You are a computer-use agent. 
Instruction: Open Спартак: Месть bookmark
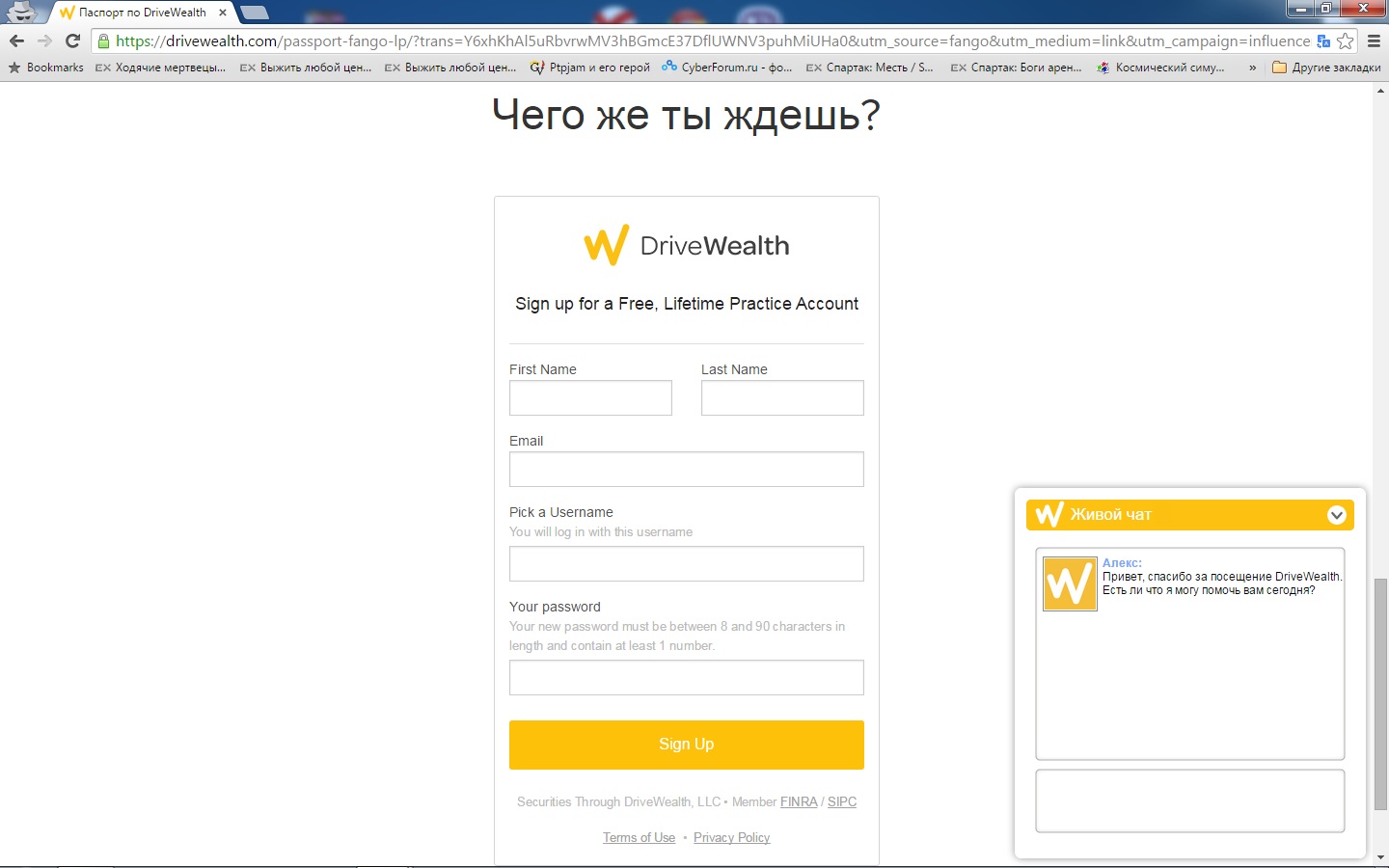click(870, 68)
